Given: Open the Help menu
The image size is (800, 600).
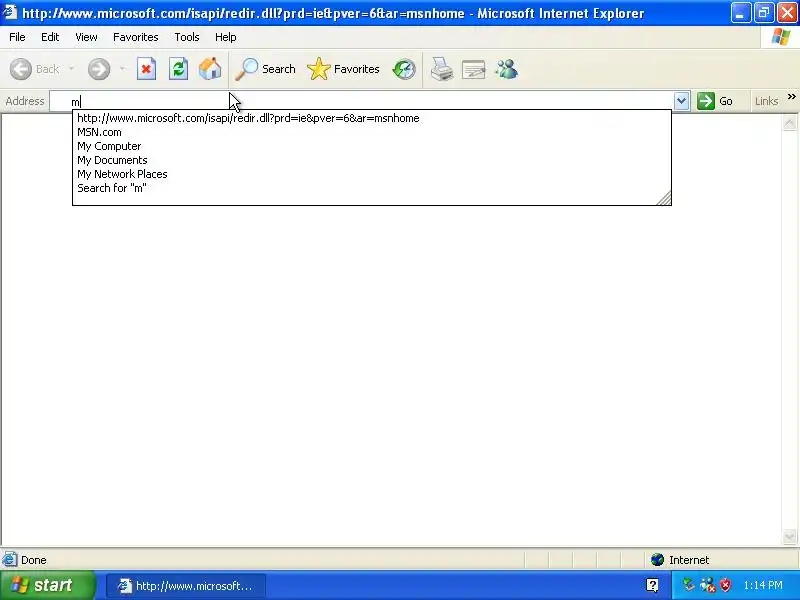Looking at the screenshot, I should [226, 37].
